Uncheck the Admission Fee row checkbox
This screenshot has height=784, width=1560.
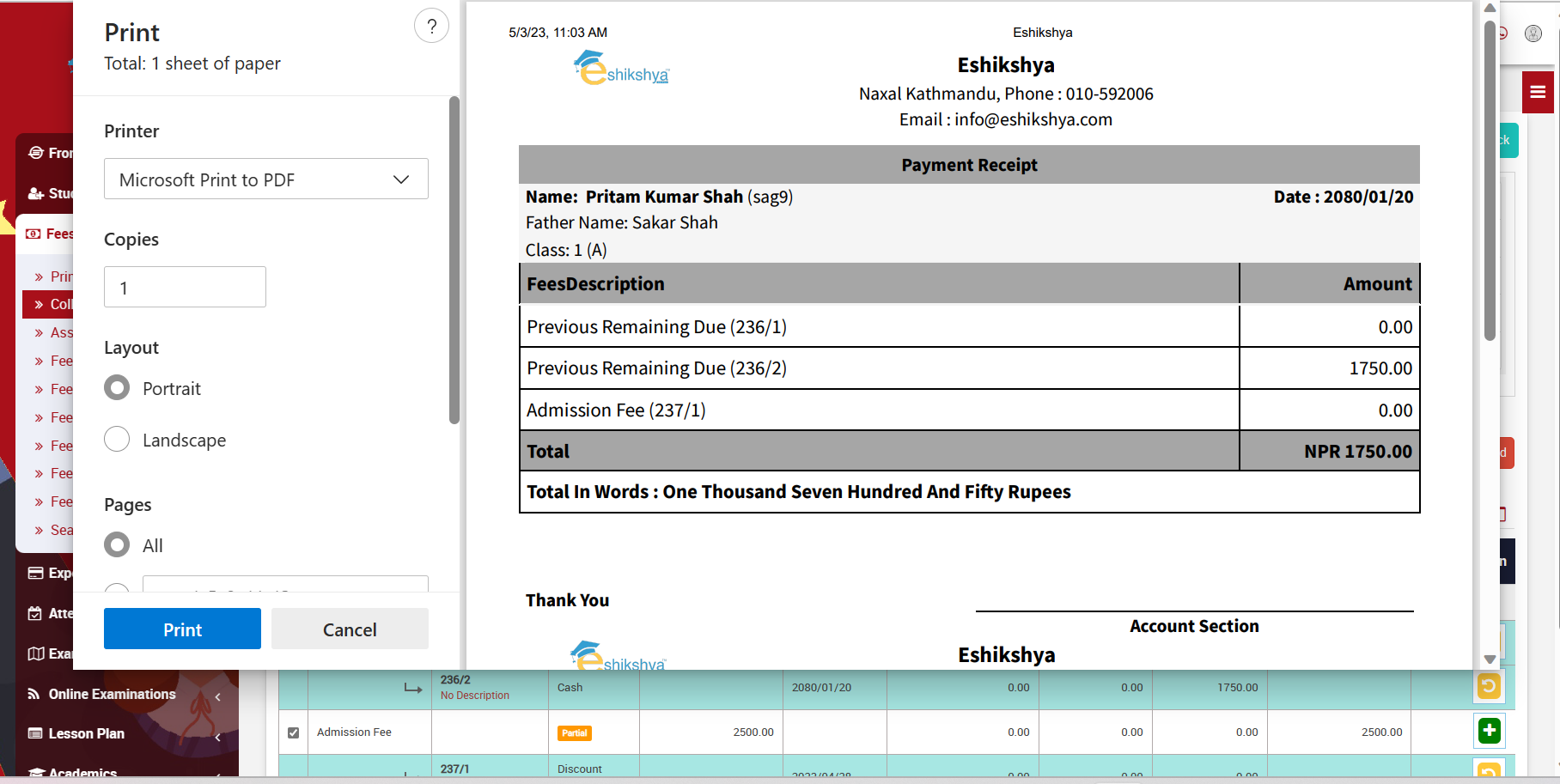(294, 732)
